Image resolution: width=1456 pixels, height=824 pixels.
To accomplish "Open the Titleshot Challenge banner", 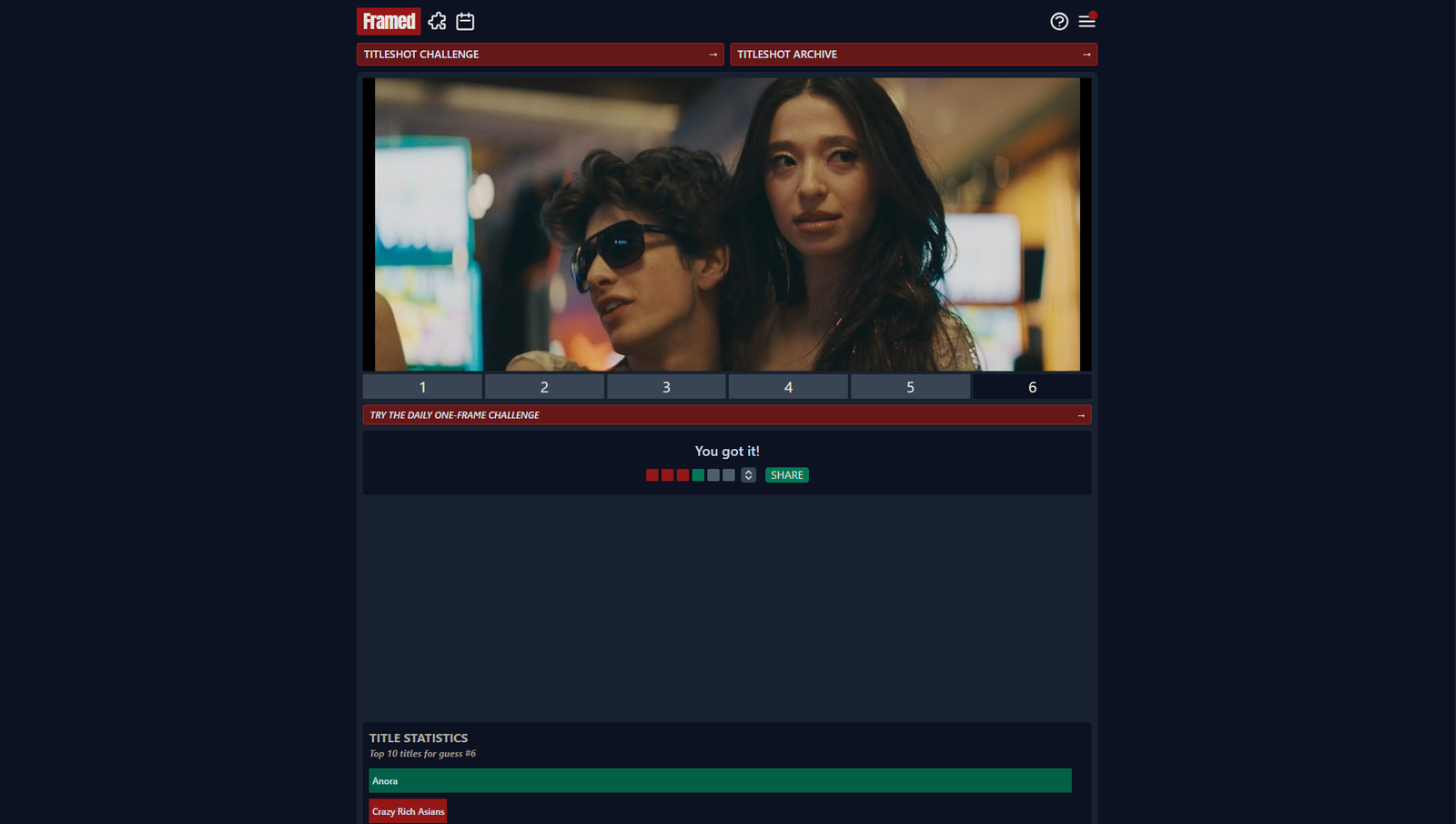I will (x=541, y=55).
